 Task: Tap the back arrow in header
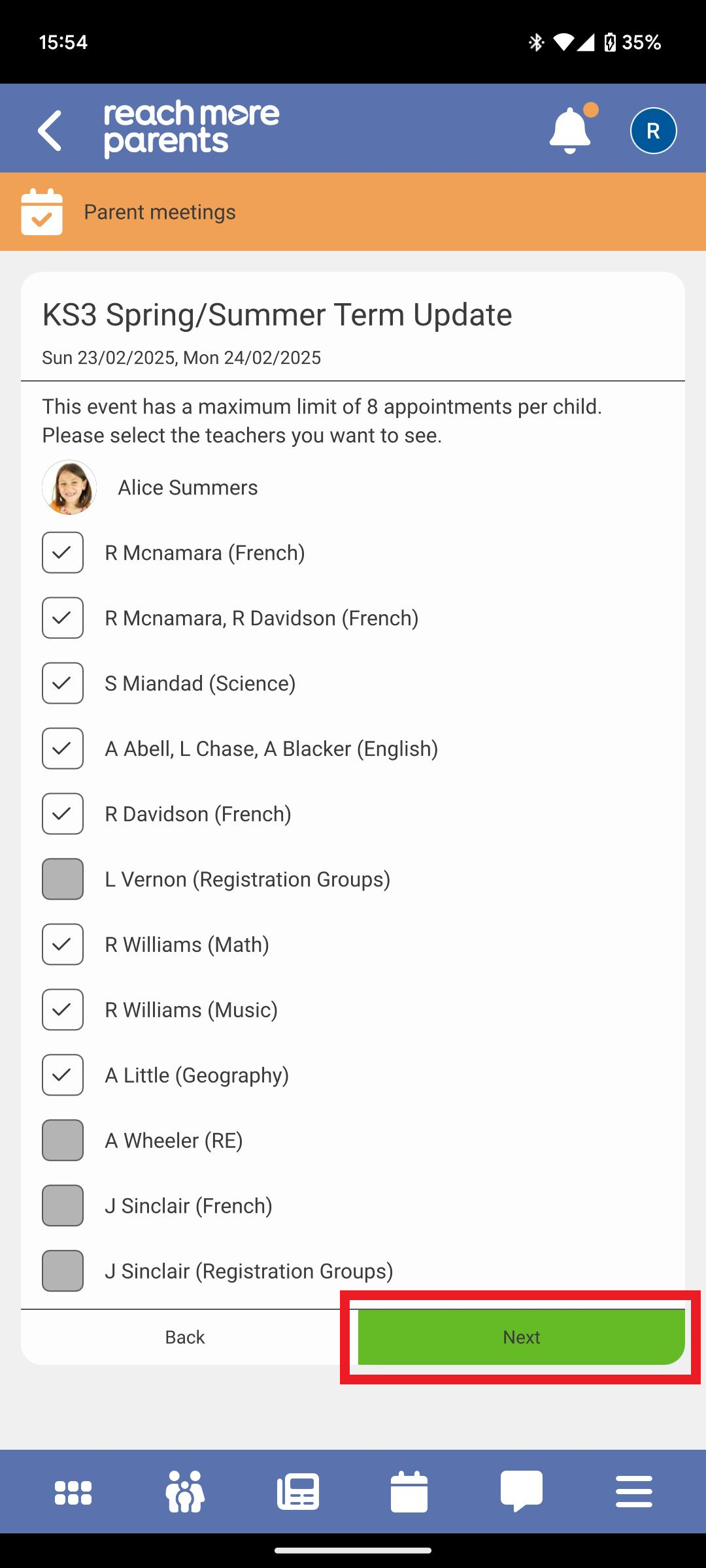pyautogui.click(x=50, y=131)
